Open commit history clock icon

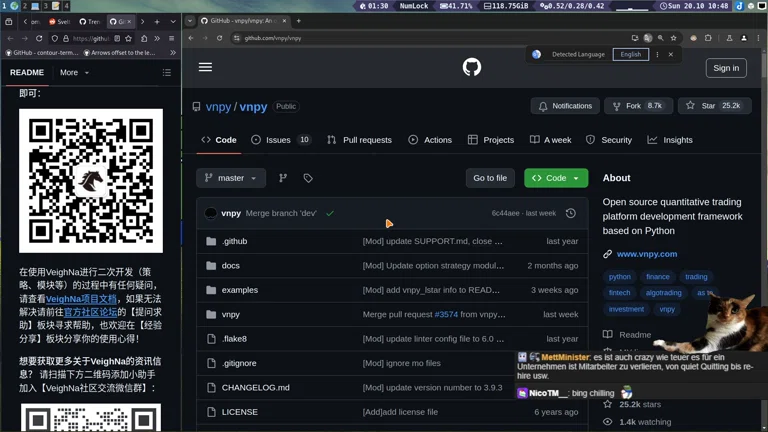(571, 213)
